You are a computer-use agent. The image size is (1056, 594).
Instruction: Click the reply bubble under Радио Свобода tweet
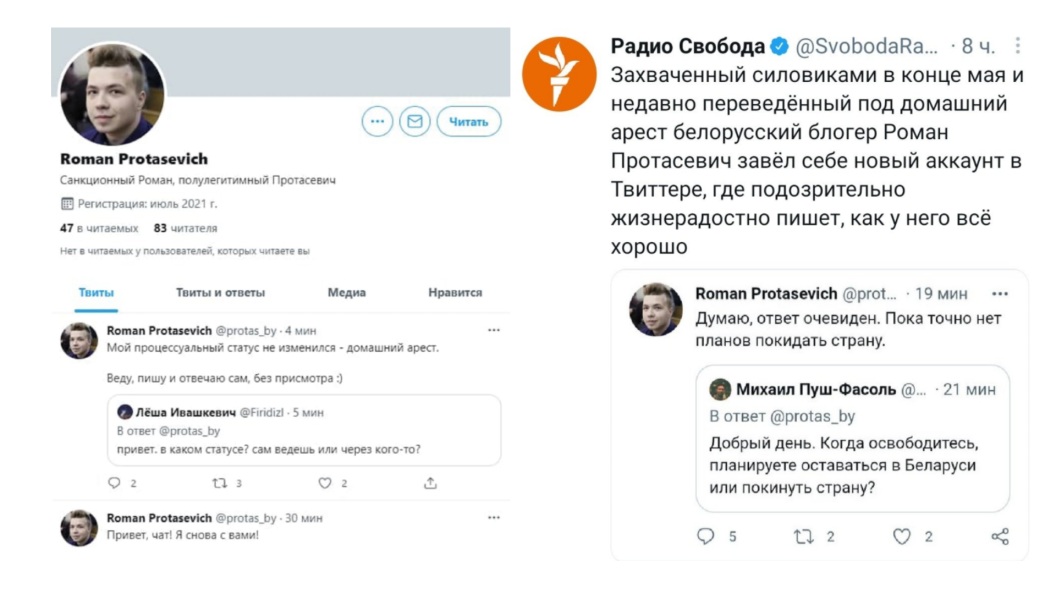point(706,537)
